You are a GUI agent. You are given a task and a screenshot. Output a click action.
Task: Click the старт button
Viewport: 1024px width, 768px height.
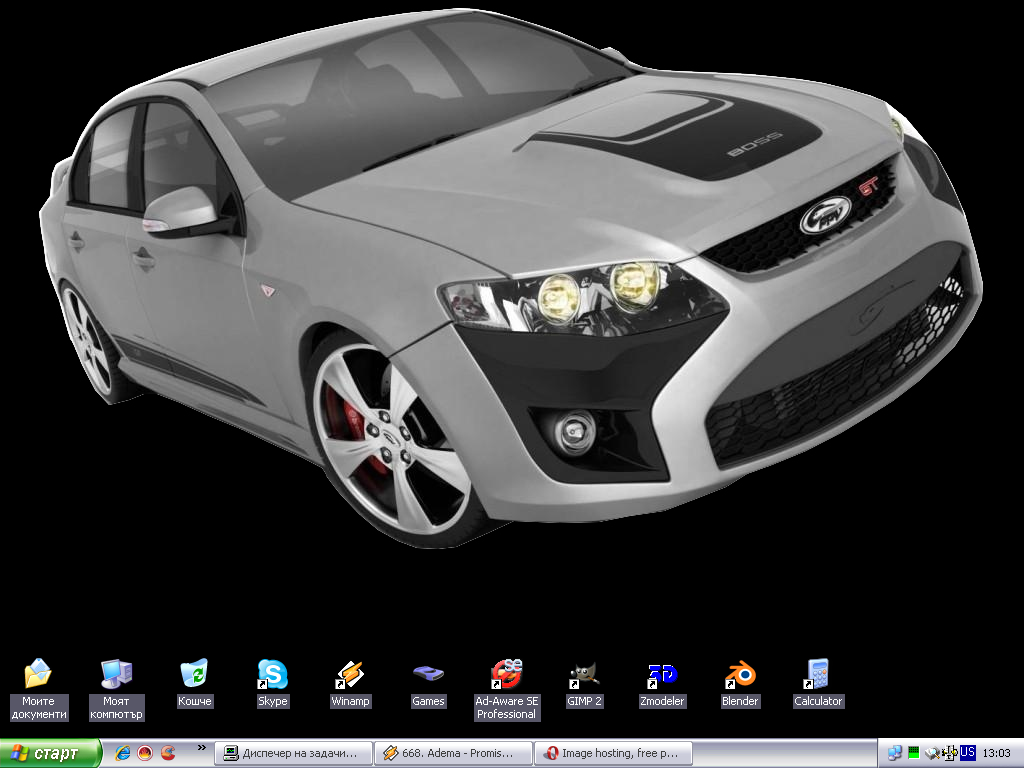click(x=51, y=753)
